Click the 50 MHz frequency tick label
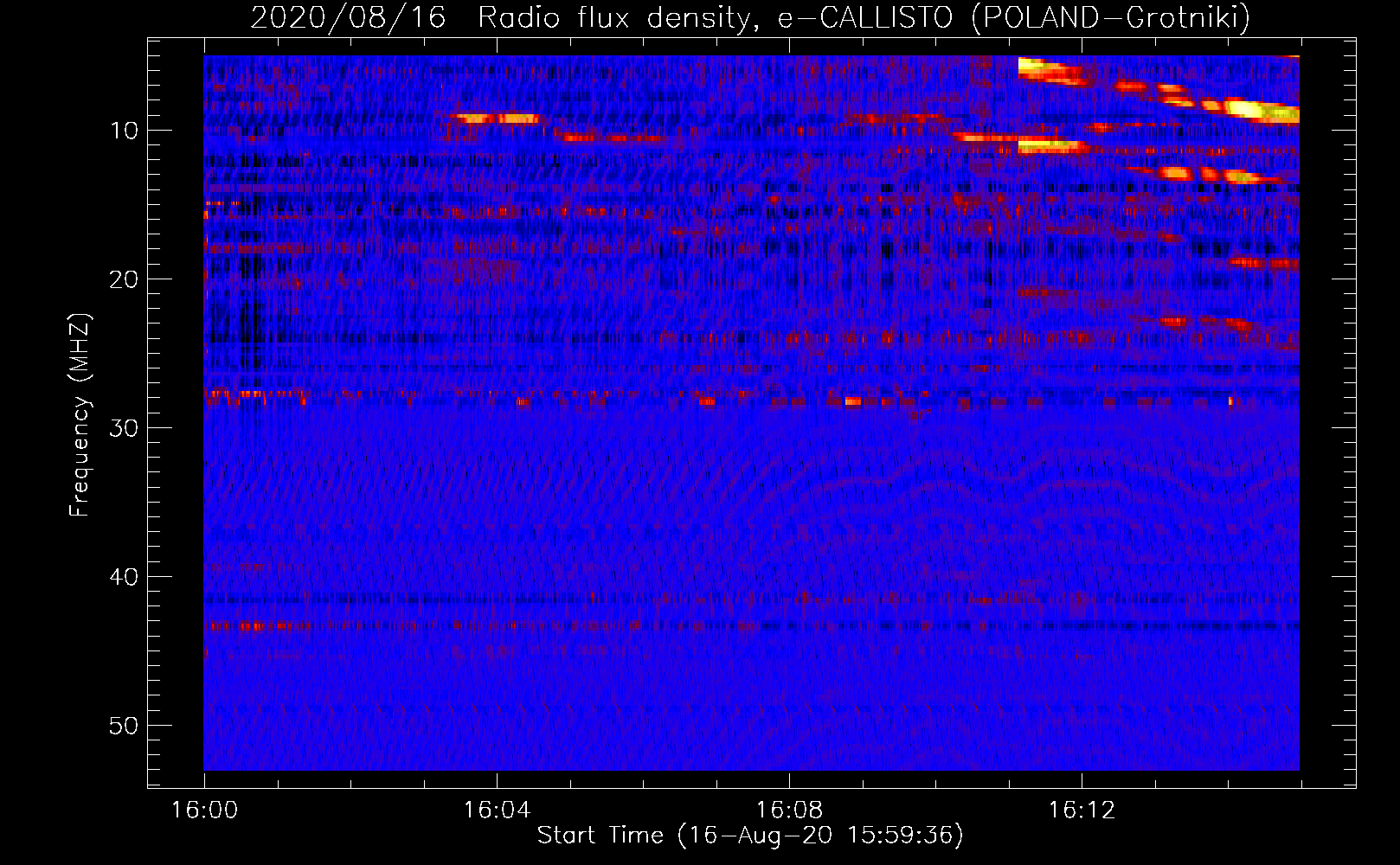This screenshot has width=1400, height=865. click(x=124, y=727)
